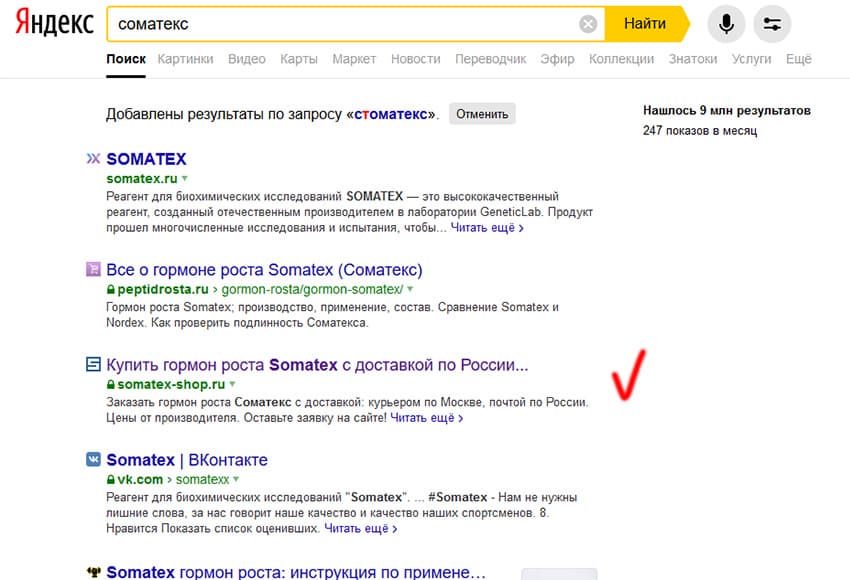The image size is (850, 580).
Task: Click the 247 показов в месяц text
Action: point(700,131)
